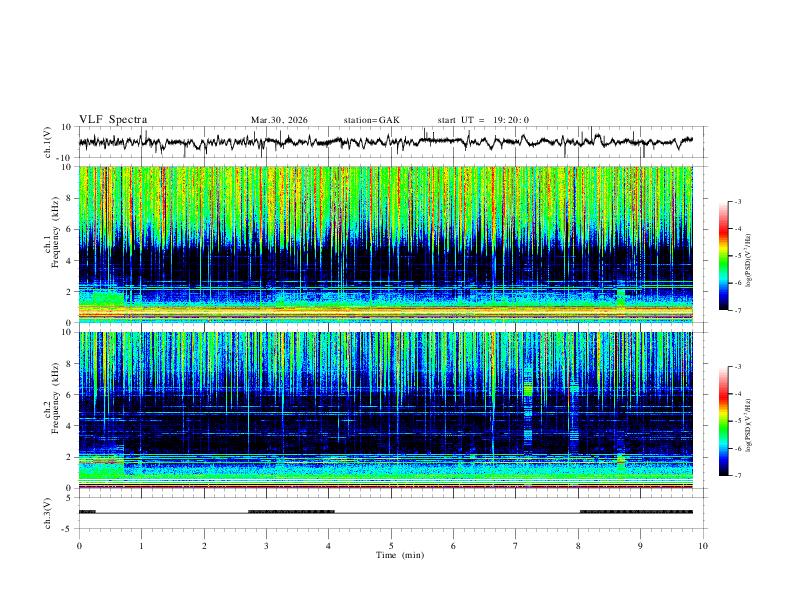Screen dimensions: 792x612
Task: Click the 2 kHz tick on ch.2 frequency axis
Action: point(69,457)
